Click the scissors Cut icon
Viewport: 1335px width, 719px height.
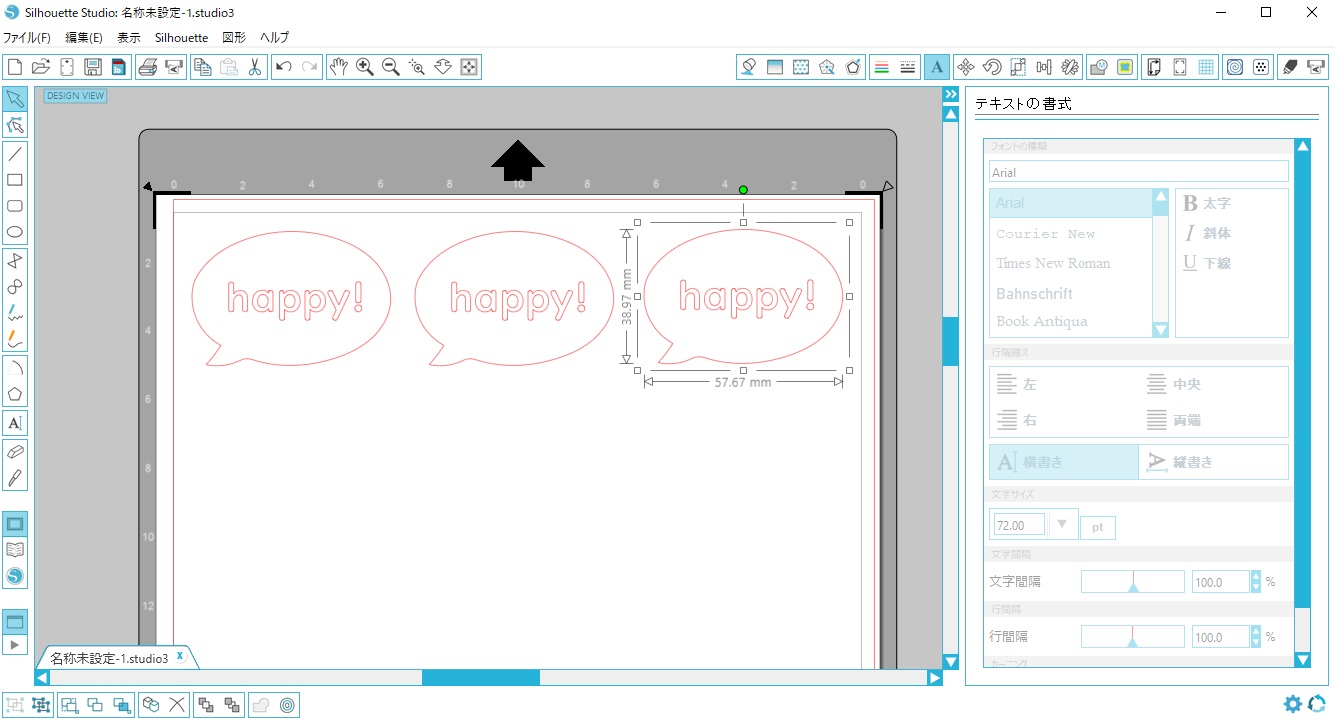pyautogui.click(x=255, y=67)
